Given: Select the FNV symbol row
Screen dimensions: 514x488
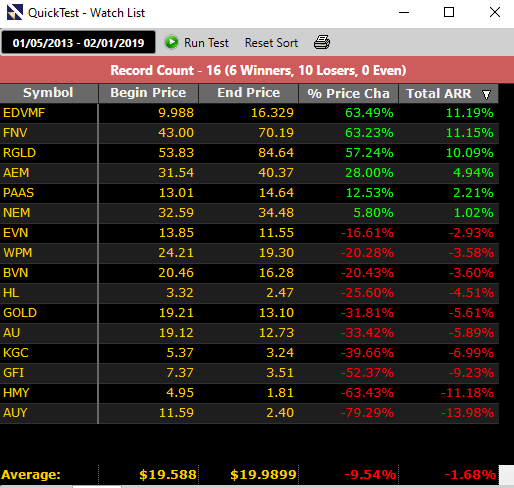Looking at the screenshot, I should point(249,133).
